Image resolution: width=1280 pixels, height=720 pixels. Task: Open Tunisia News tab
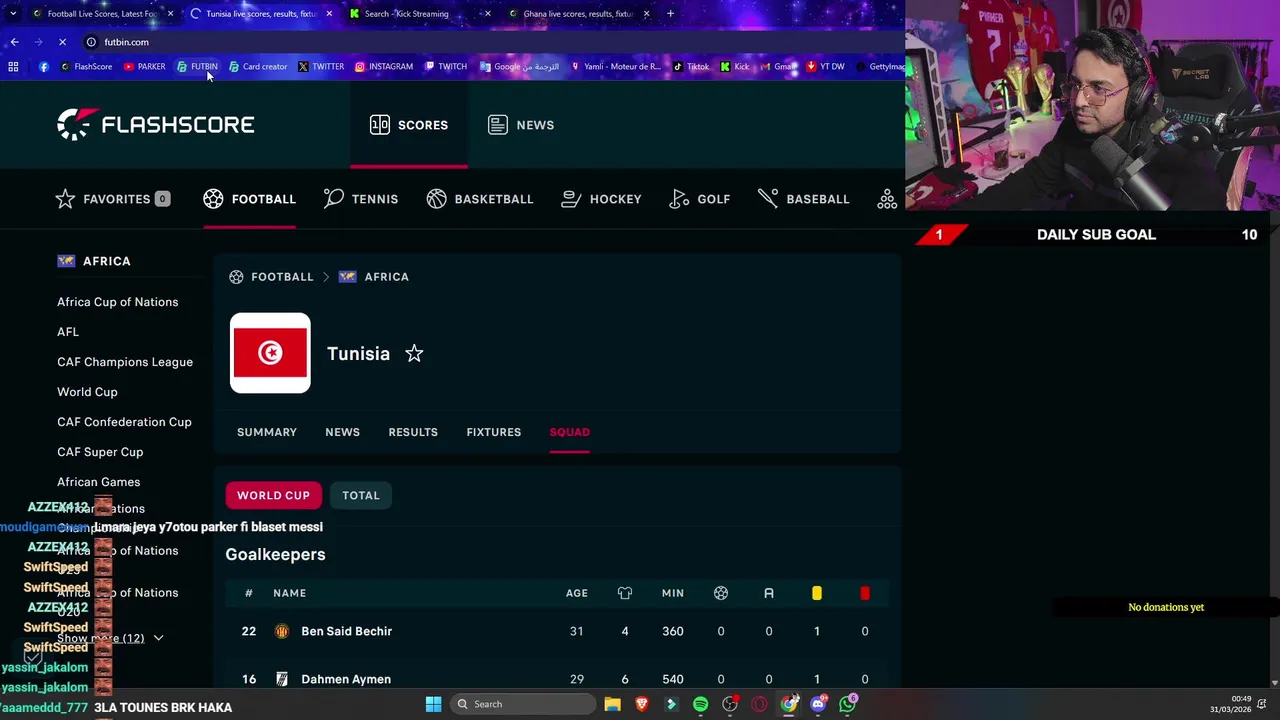(x=342, y=432)
